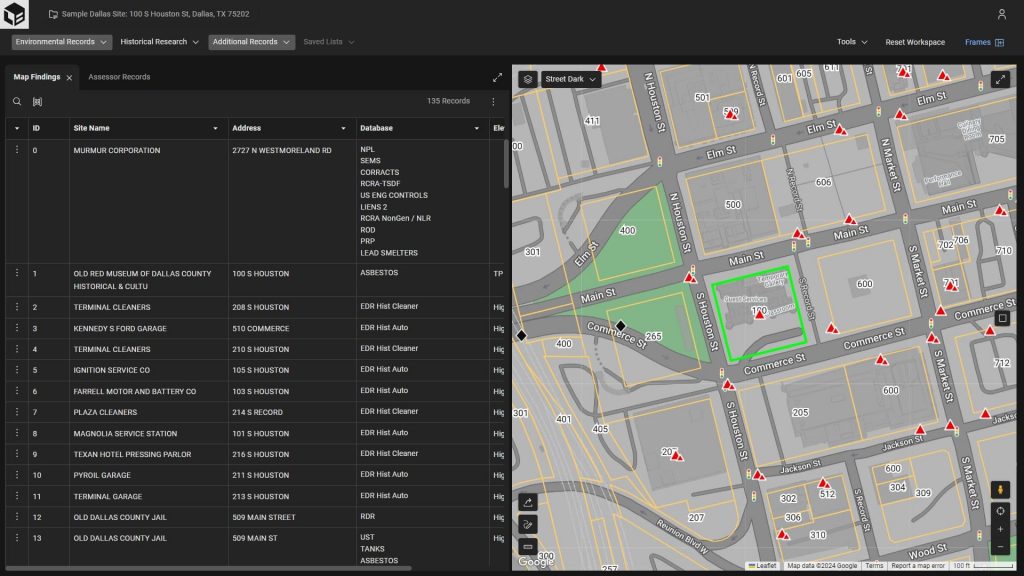Click Reset Workspace
Viewport: 1024px width, 576px height.
tap(915, 42)
